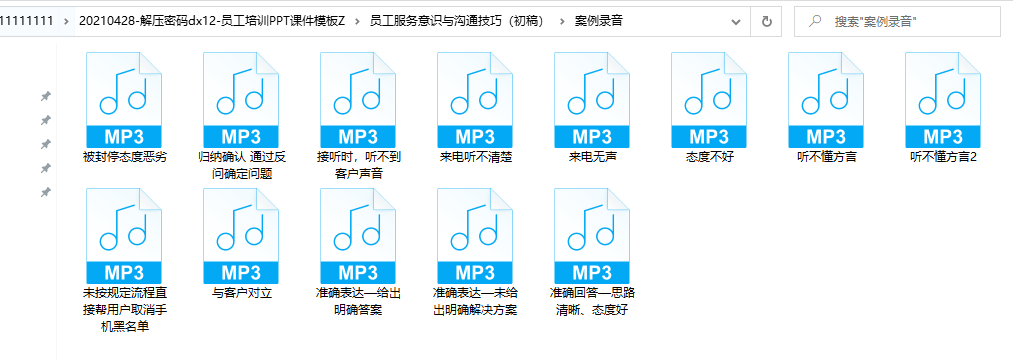Click the magnifier icon in search box
This screenshot has height=361, width=1014.
pos(815,21)
